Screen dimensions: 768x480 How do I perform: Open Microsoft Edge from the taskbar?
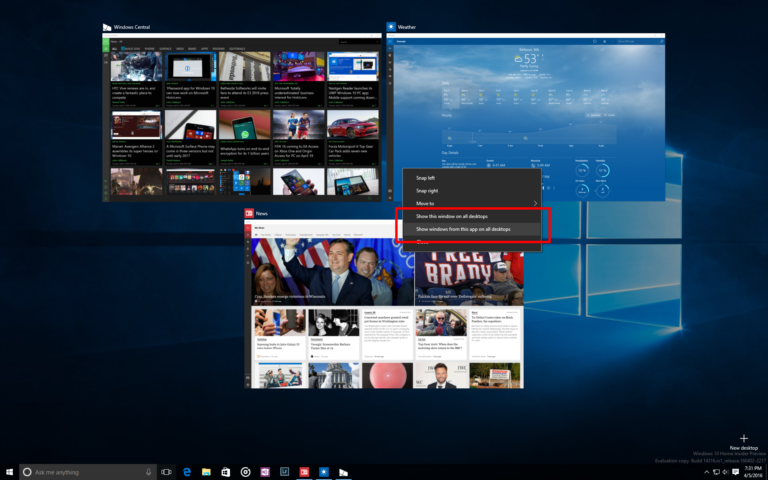pyautogui.click(x=186, y=471)
